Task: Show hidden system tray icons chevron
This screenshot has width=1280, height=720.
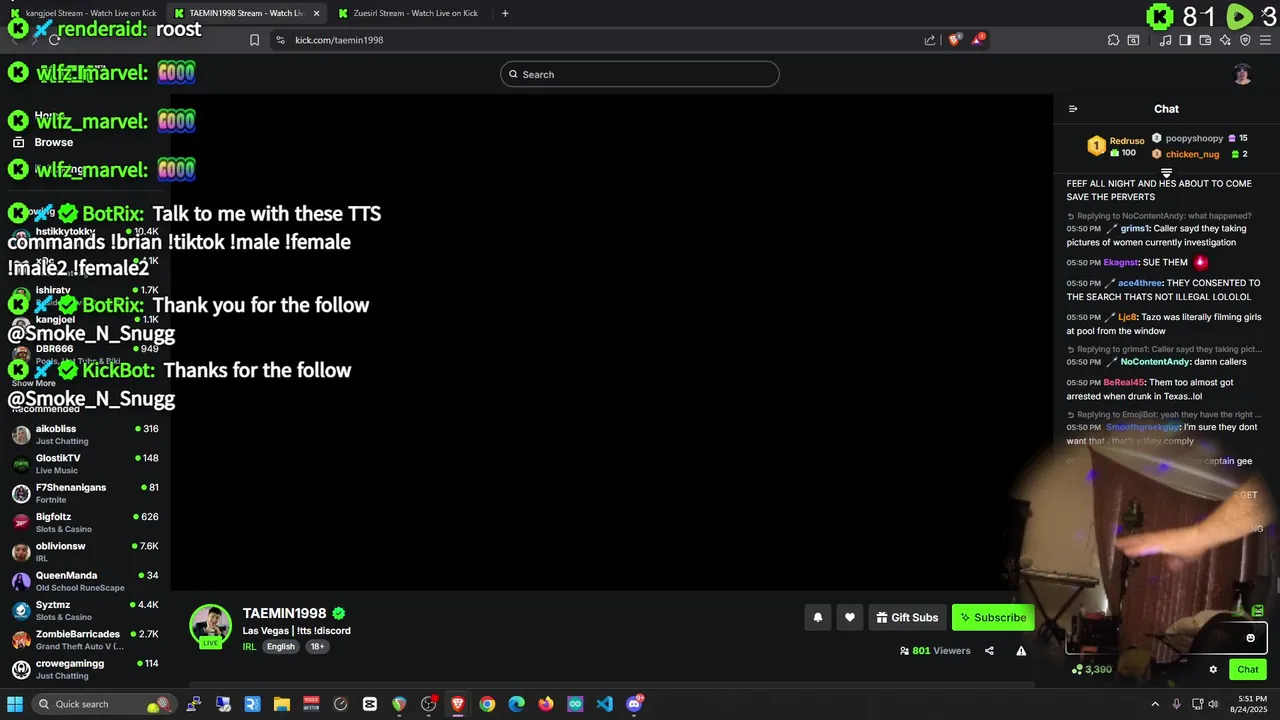Action: point(1155,704)
